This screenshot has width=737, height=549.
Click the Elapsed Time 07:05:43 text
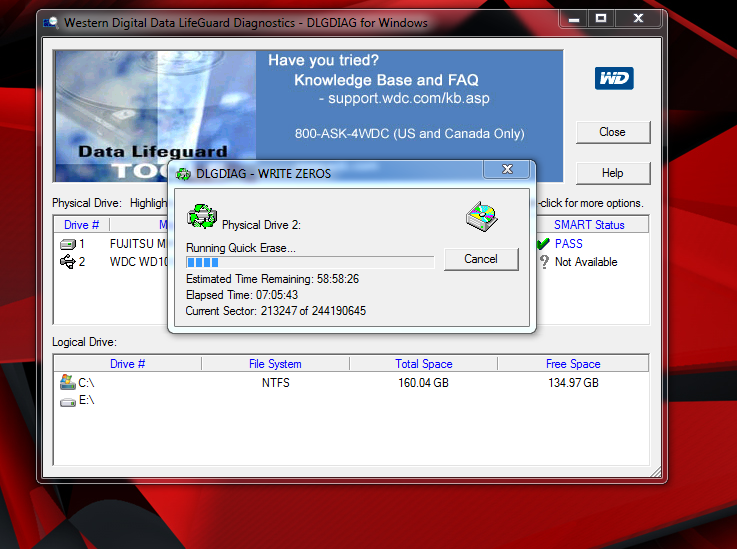tap(242, 295)
